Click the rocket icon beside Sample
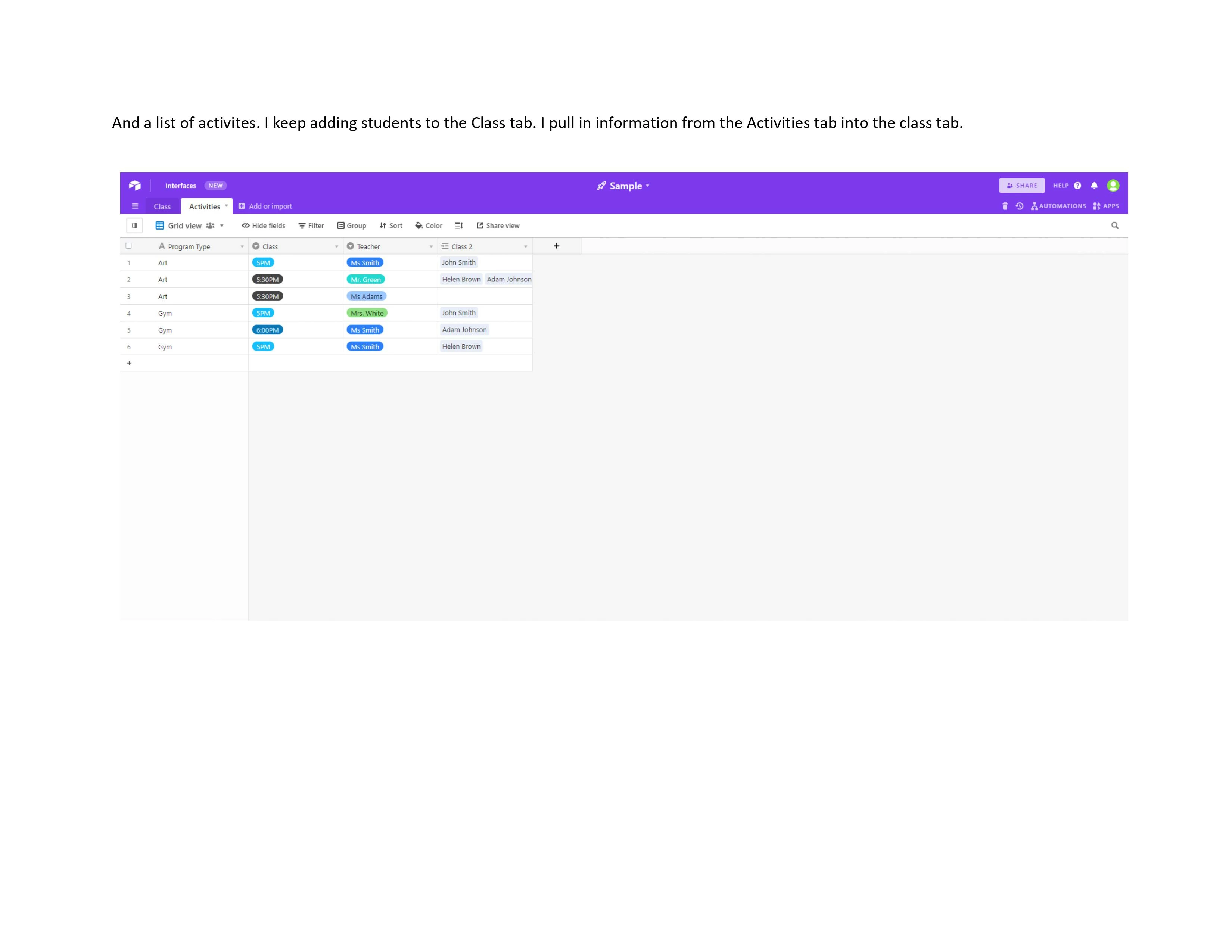 pyautogui.click(x=601, y=186)
